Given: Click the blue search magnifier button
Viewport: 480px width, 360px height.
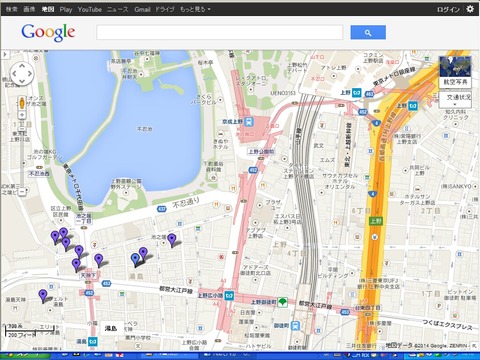Looking at the screenshot, I should coord(368,32).
